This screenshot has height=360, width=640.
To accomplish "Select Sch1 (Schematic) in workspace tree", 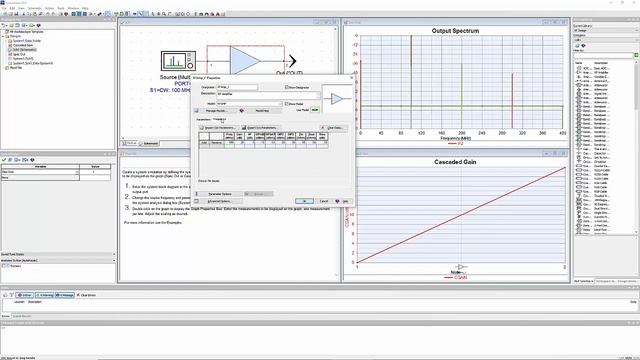I will 24,50.
